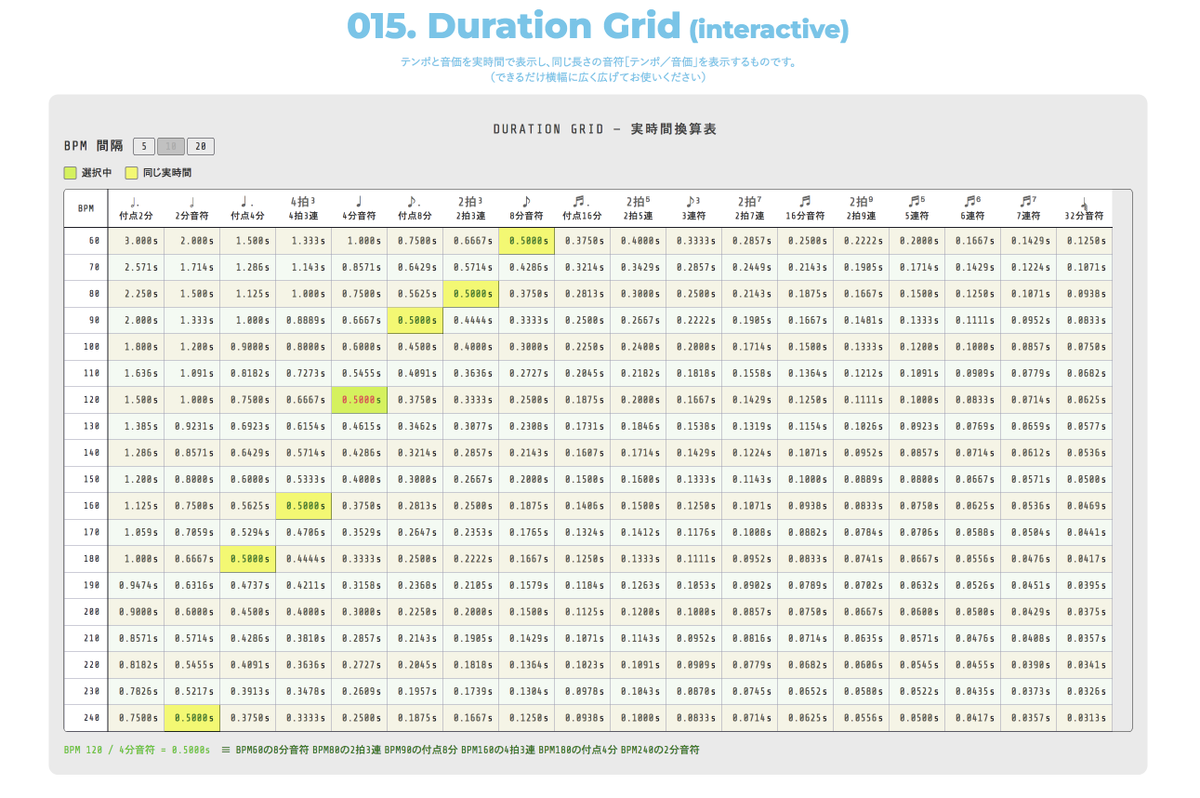Click the 0.0395s cell in BPM 190 row
The height and width of the screenshot is (798, 1200).
coord(1084,586)
